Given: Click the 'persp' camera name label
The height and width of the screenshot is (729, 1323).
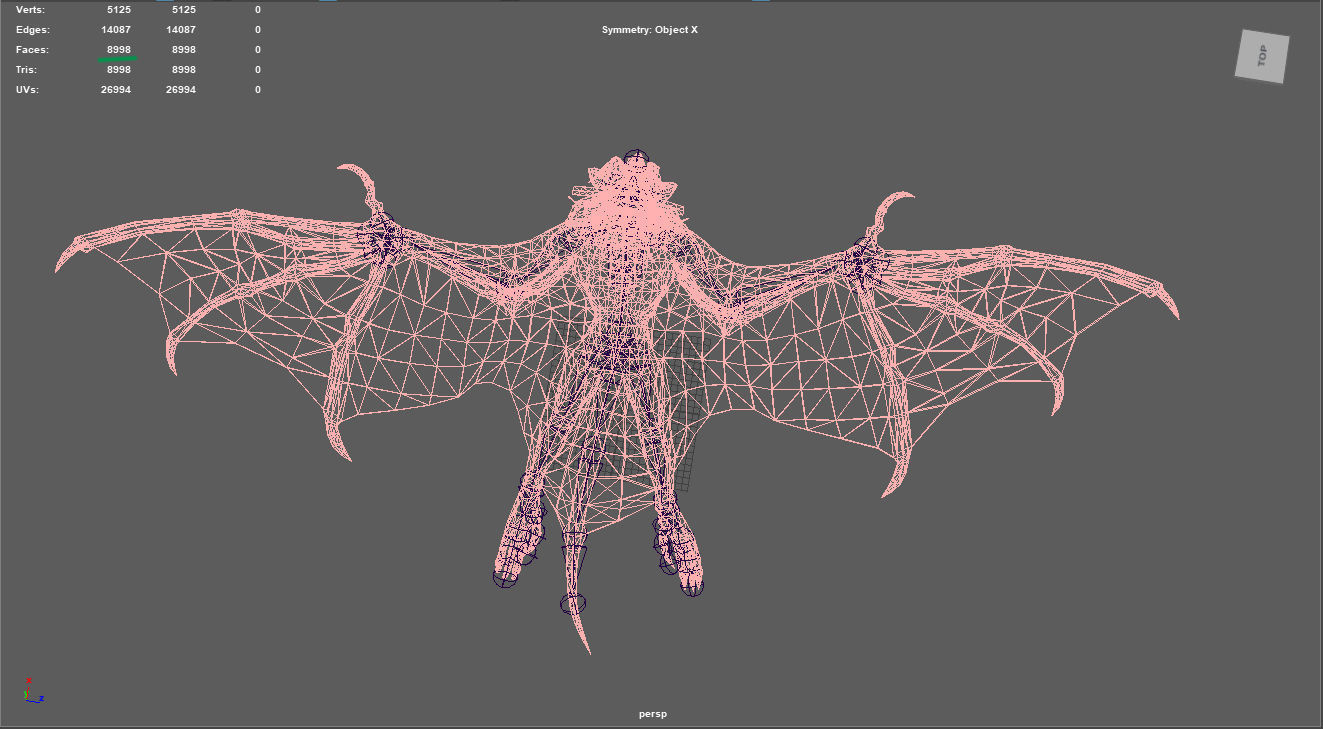Looking at the screenshot, I should (653, 714).
